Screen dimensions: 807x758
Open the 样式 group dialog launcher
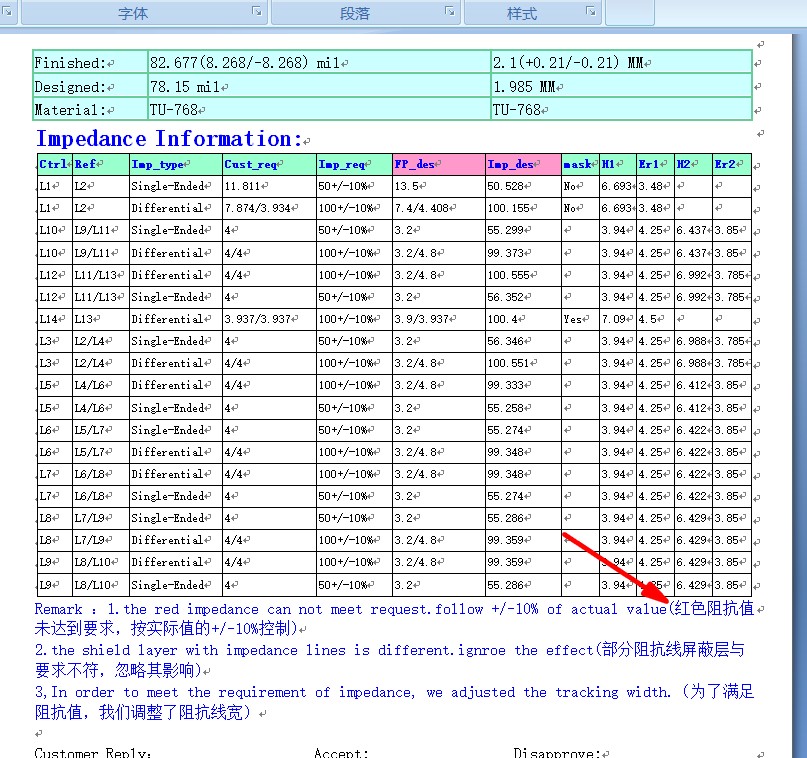tap(590, 11)
